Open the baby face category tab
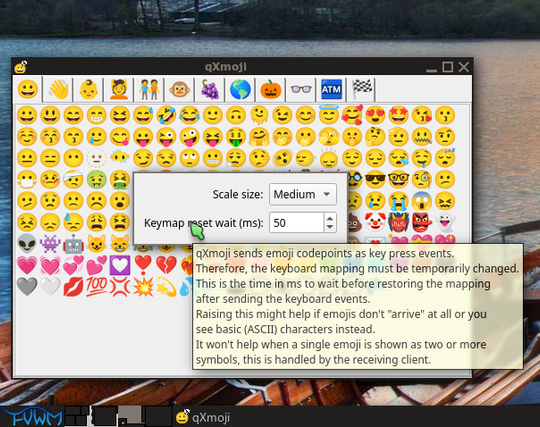 [x=89, y=90]
